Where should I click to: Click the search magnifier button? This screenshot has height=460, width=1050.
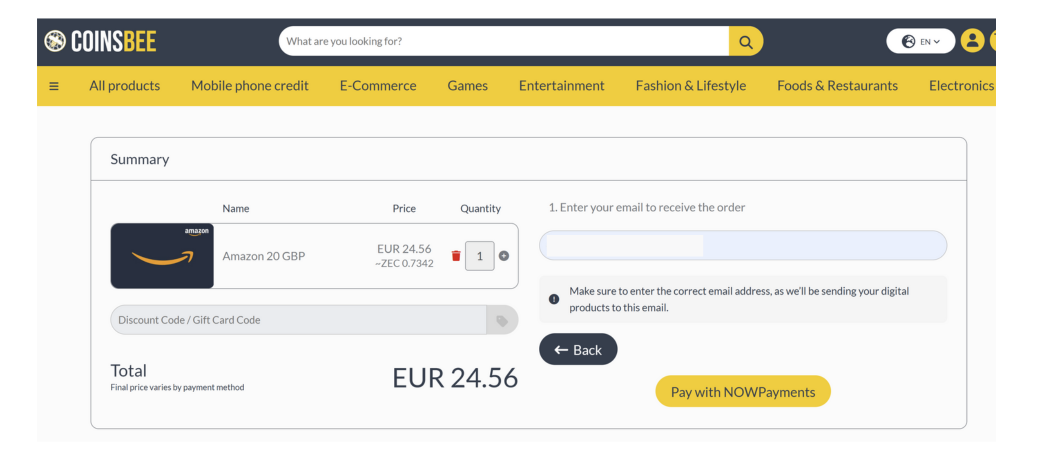746,42
